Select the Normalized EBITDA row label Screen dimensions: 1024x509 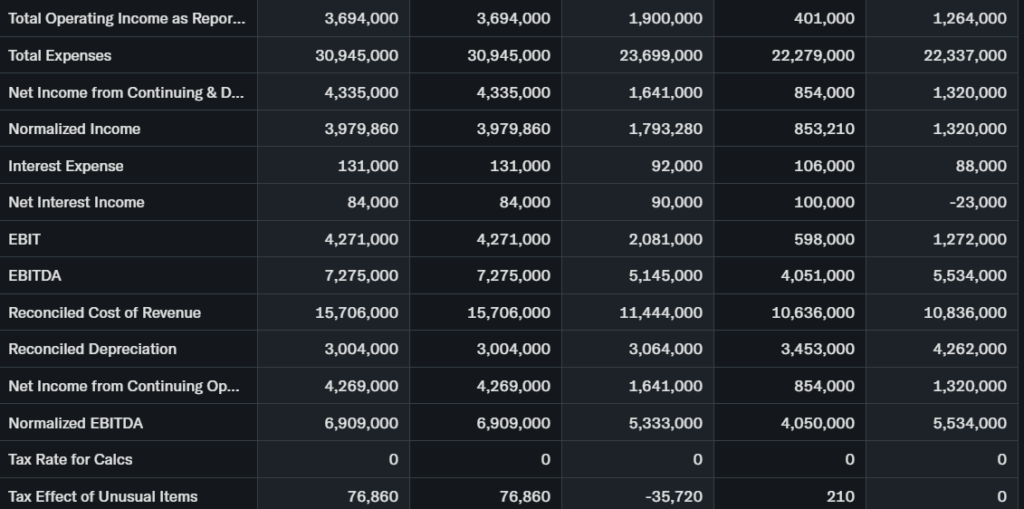[75, 423]
